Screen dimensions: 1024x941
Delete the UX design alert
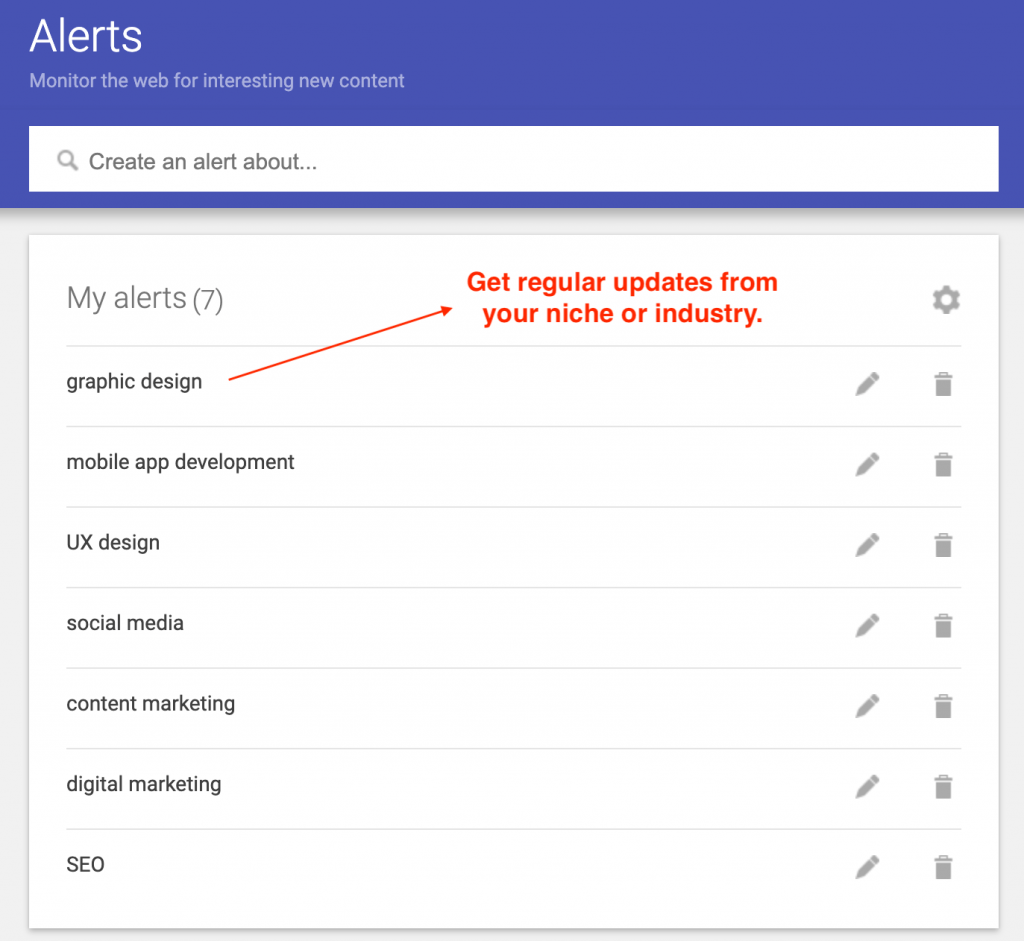pos(943,545)
